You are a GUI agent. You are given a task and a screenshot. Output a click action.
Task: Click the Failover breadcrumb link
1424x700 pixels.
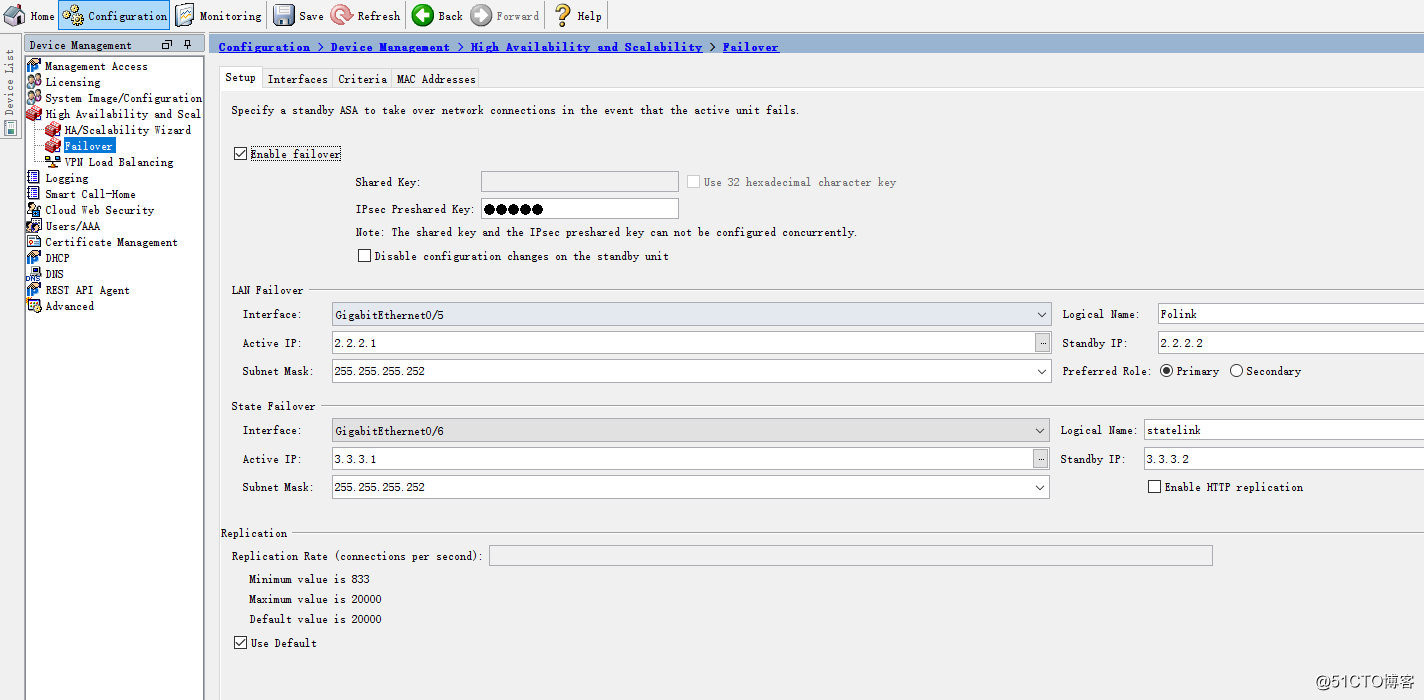pos(750,47)
